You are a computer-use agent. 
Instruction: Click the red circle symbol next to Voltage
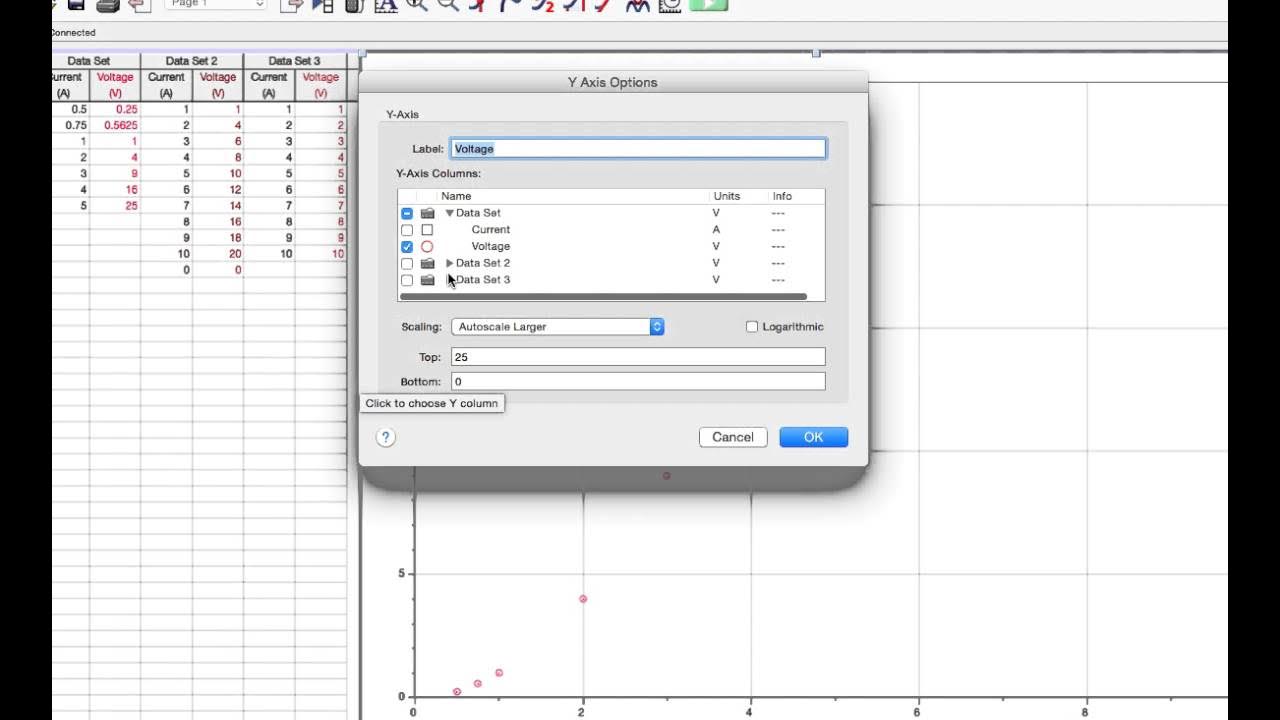(427, 246)
